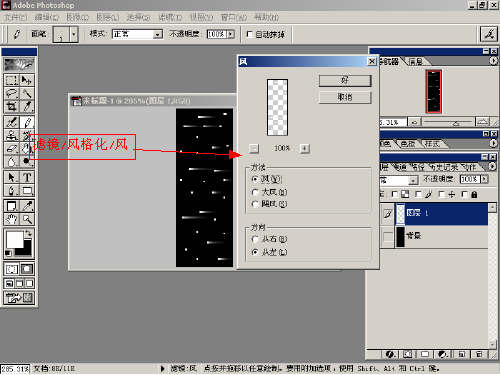This screenshot has height=375, width=500.
Task: Select the Crop tool
Action: [11, 106]
